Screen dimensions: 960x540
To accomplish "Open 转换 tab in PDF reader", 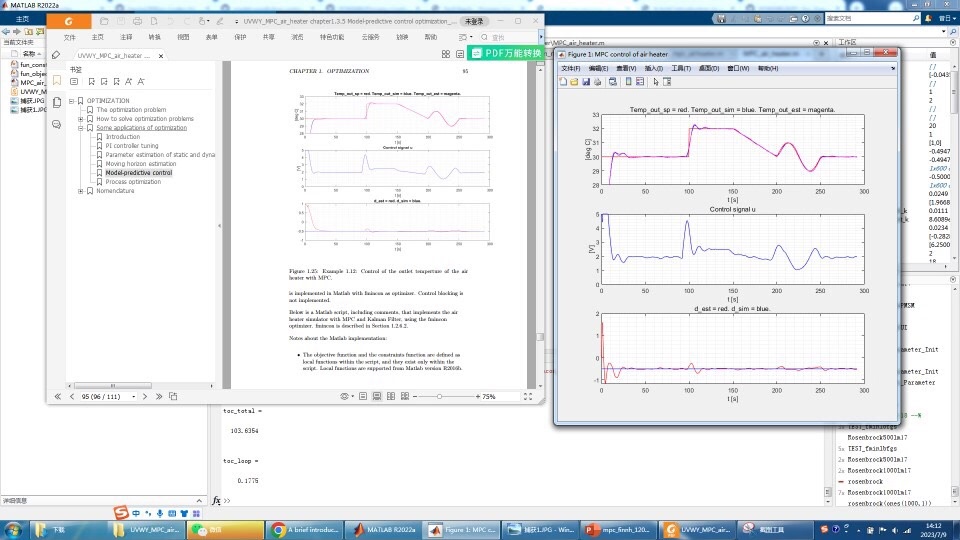I will pyautogui.click(x=155, y=37).
